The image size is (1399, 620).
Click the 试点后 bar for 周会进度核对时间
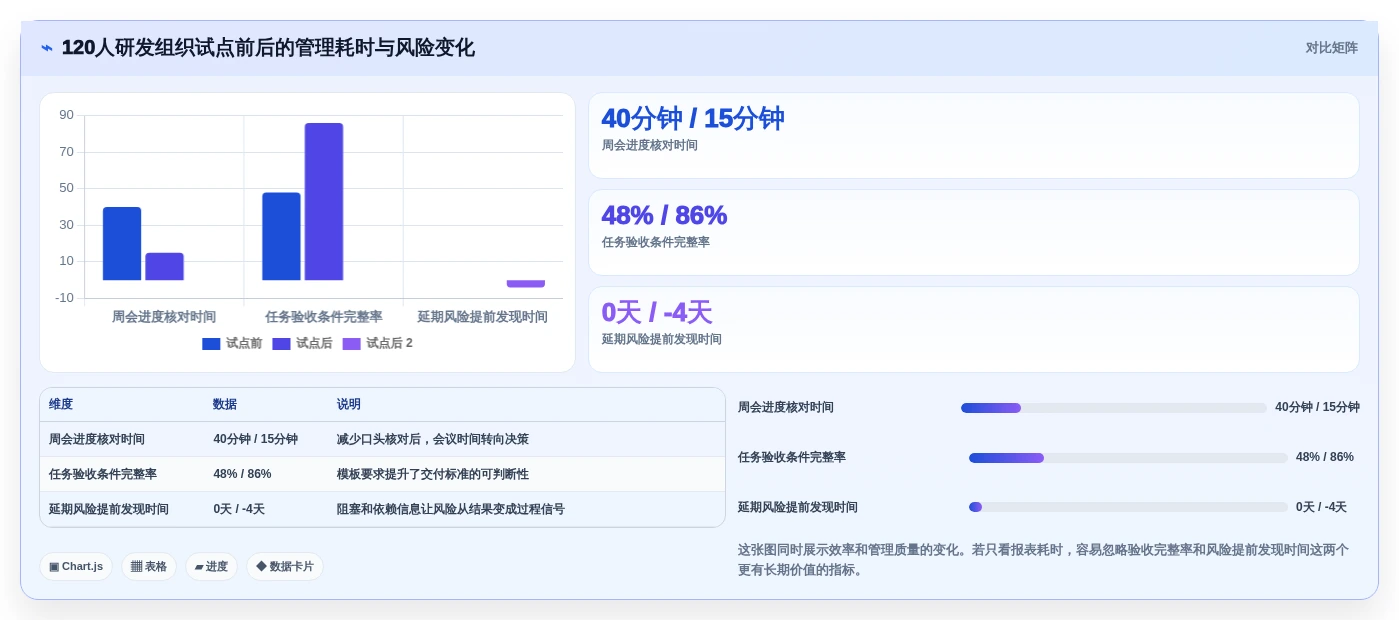(x=164, y=266)
